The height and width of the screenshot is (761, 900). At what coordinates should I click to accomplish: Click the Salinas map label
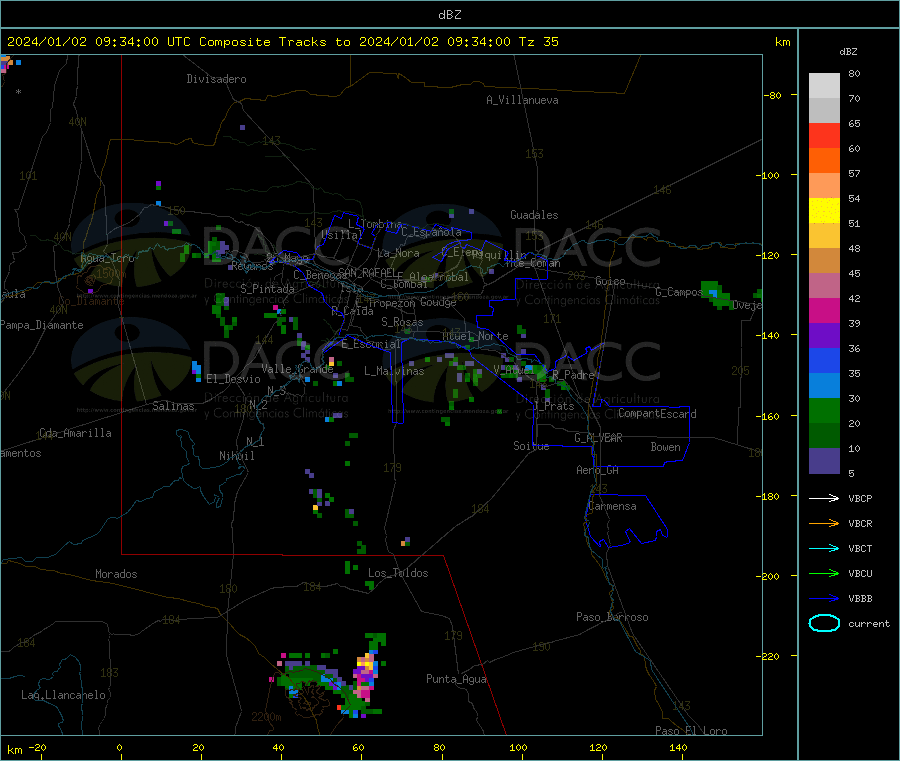(x=173, y=406)
